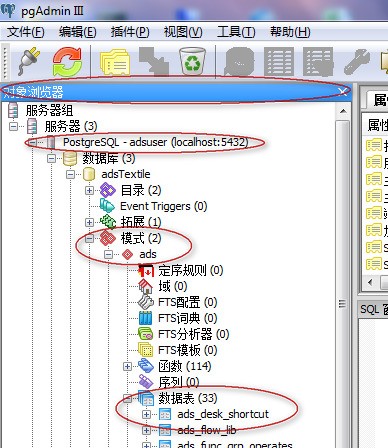Select the PostgreSQL - adsuser server entry
This screenshot has height=448, width=388.
(156, 142)
